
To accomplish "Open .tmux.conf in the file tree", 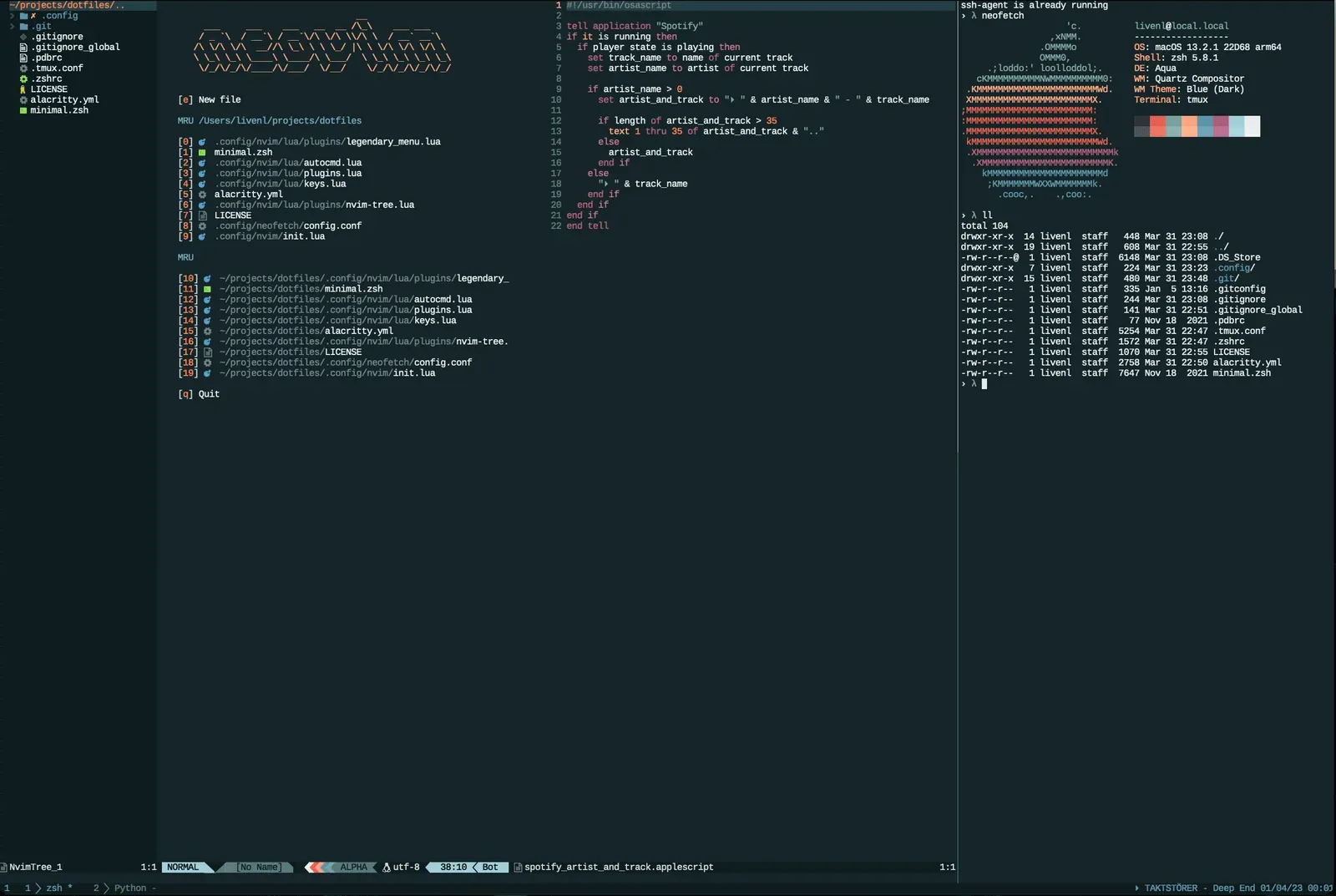I will click(x=58, y=68).
